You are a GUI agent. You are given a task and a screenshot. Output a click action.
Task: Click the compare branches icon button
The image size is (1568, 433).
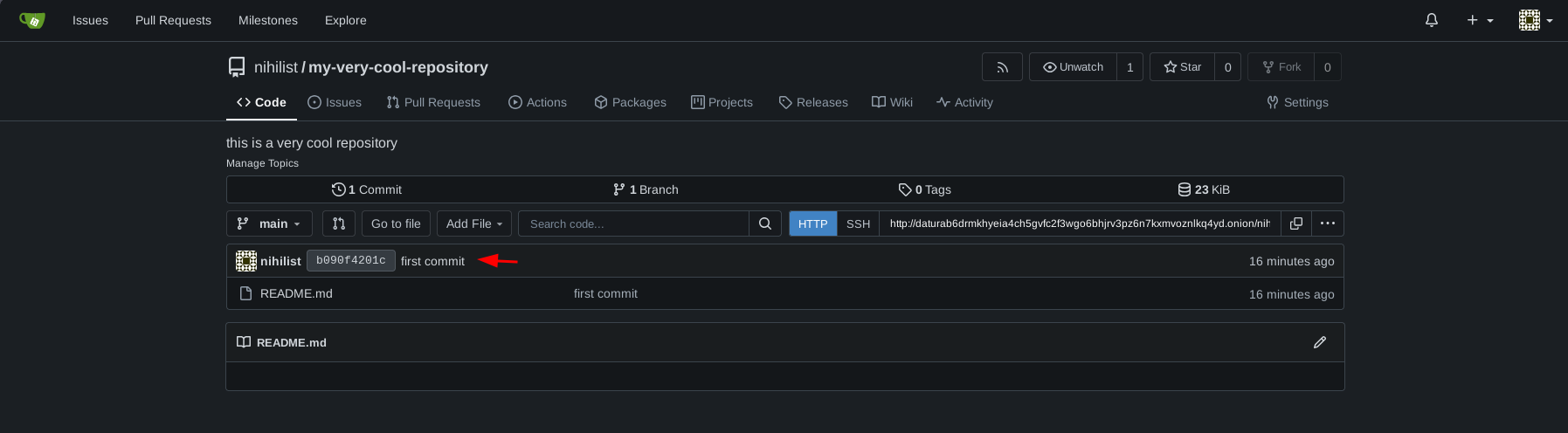(339, 223)
